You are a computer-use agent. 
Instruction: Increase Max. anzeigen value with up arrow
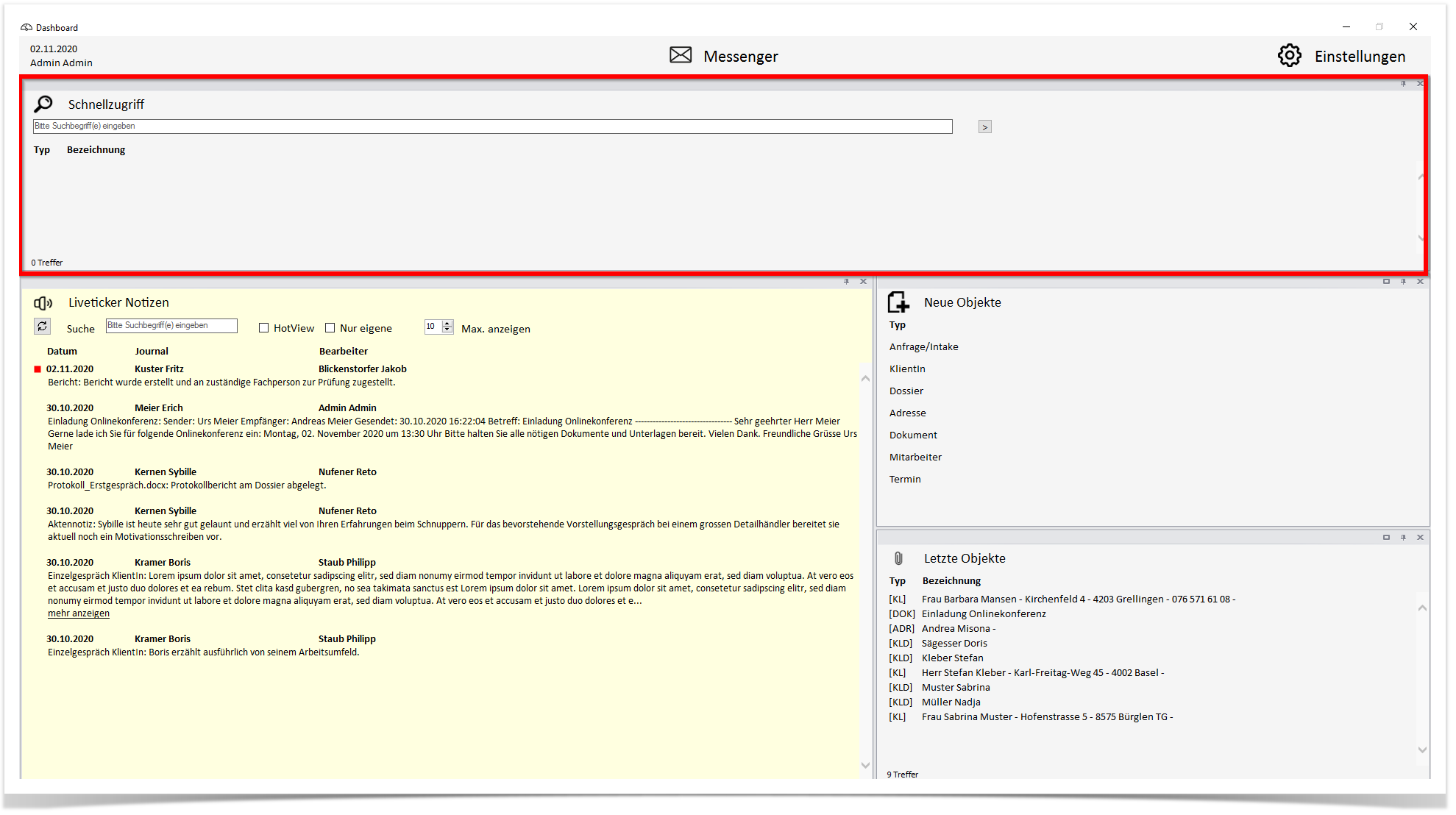coord(447,324)
